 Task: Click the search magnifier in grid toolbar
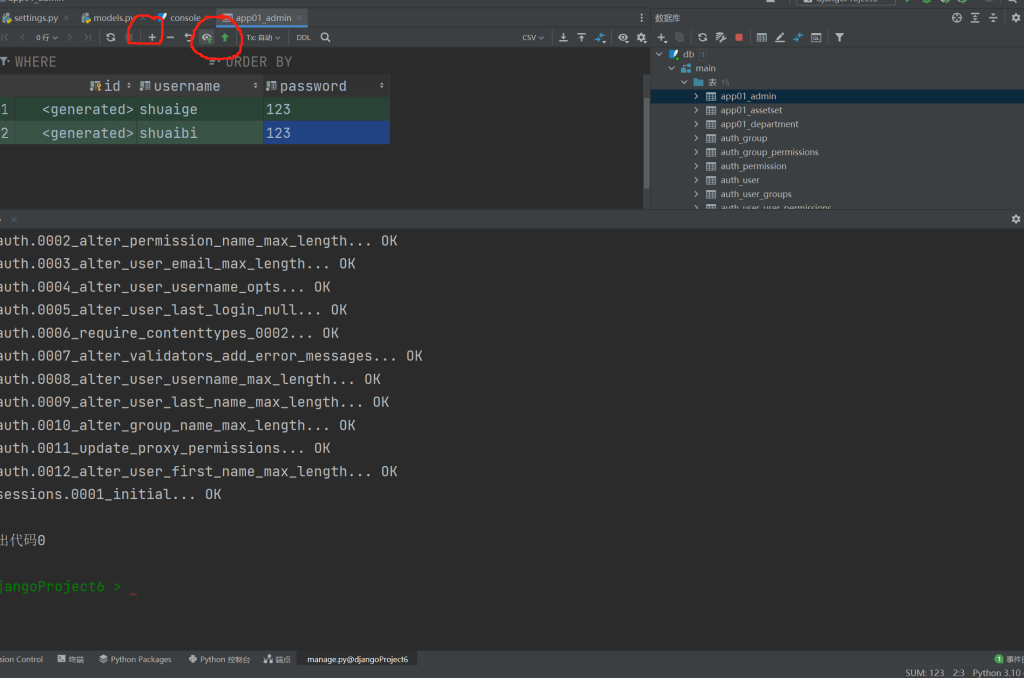(x=325, y=37)
